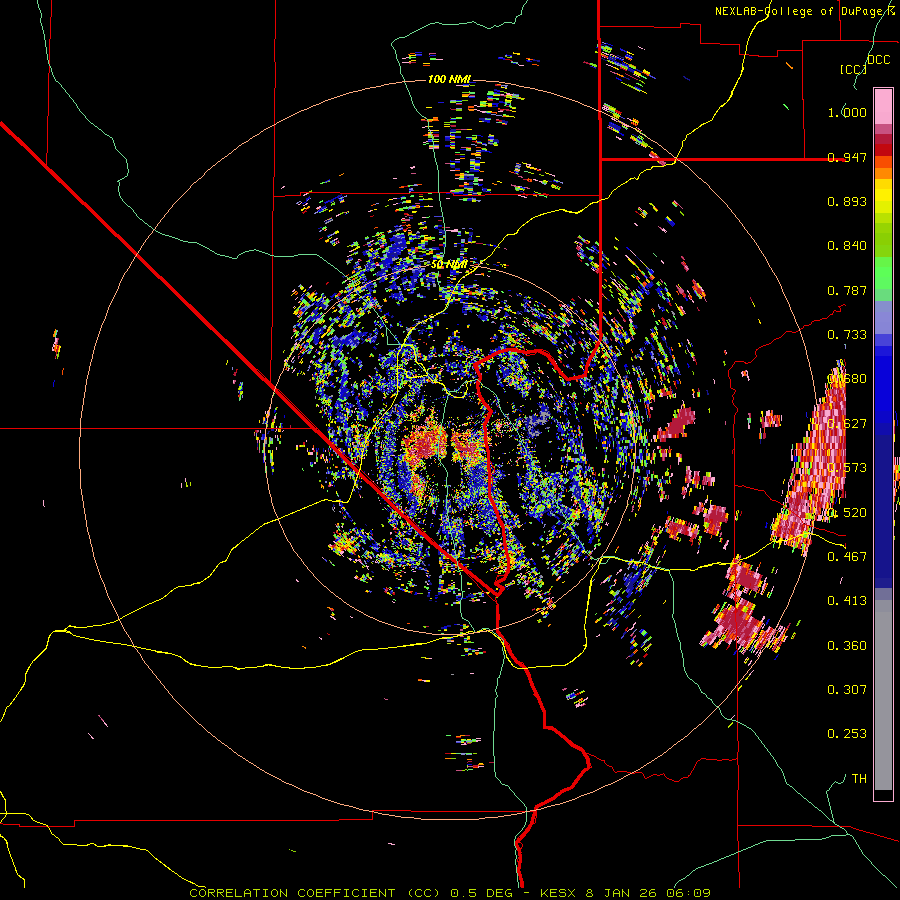Click the 0.733 scale value
Screen dimensions: 900x900
pos(847,335)
